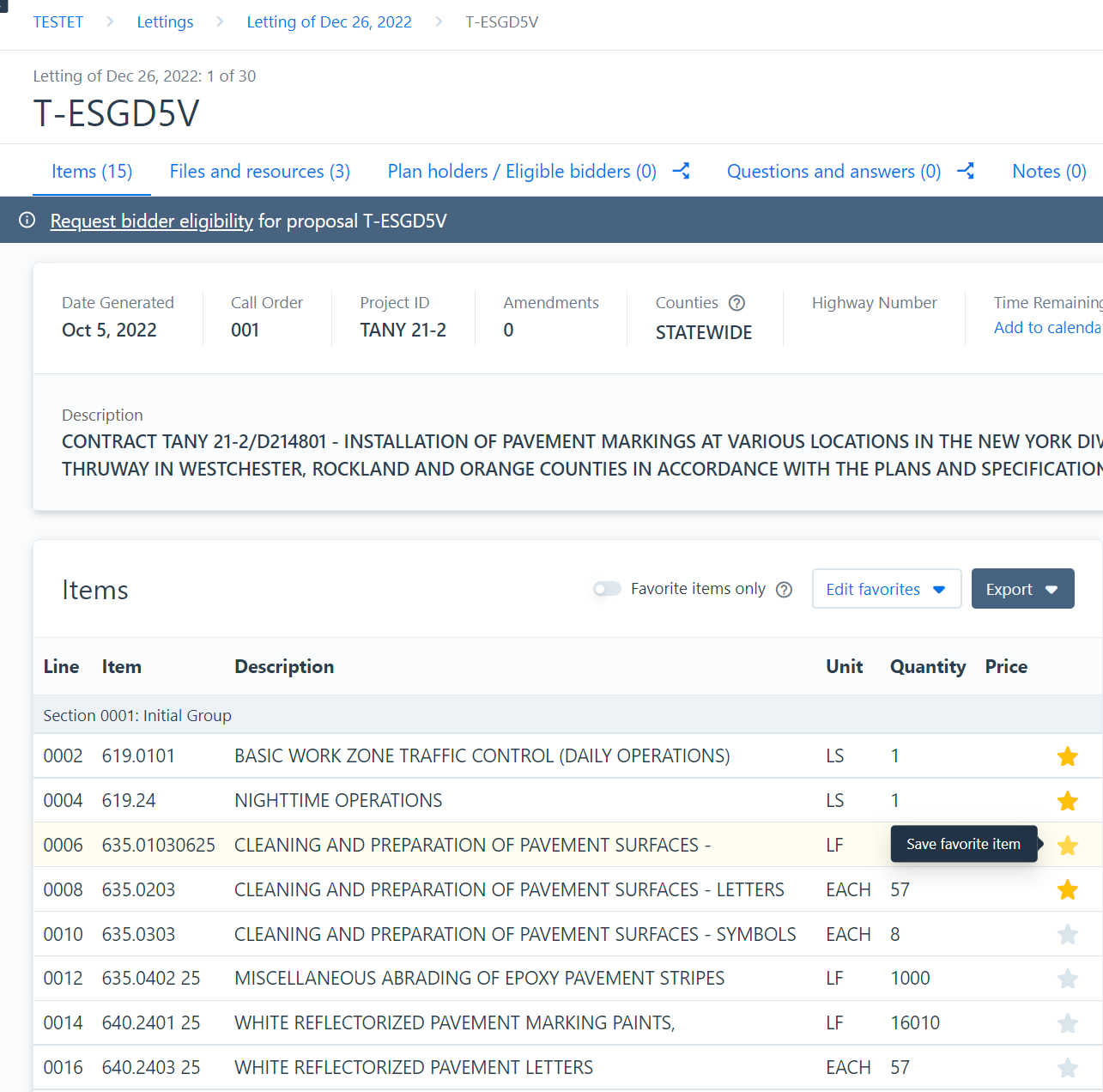The width and height of the screenshot is (1103, 1092).
Task: Go to Lettings breadcrumb link
Action: [165, 22]
